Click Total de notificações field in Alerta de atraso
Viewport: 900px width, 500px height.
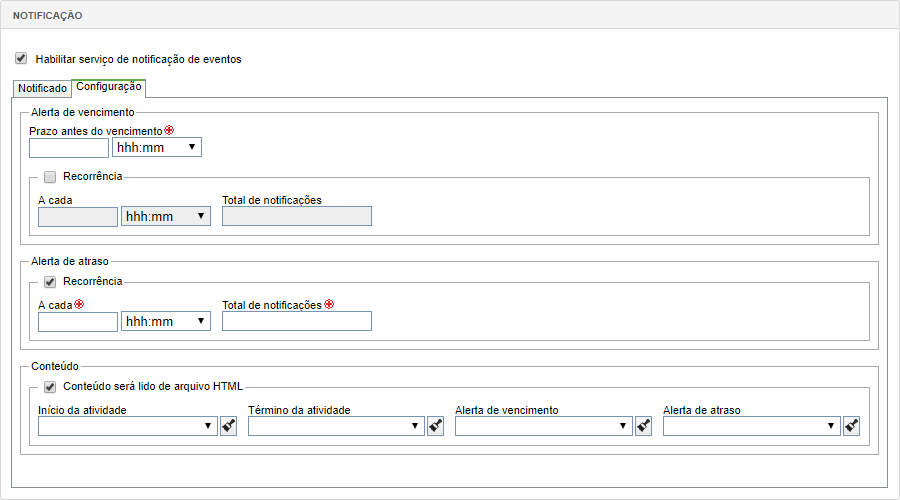[297, 321]
